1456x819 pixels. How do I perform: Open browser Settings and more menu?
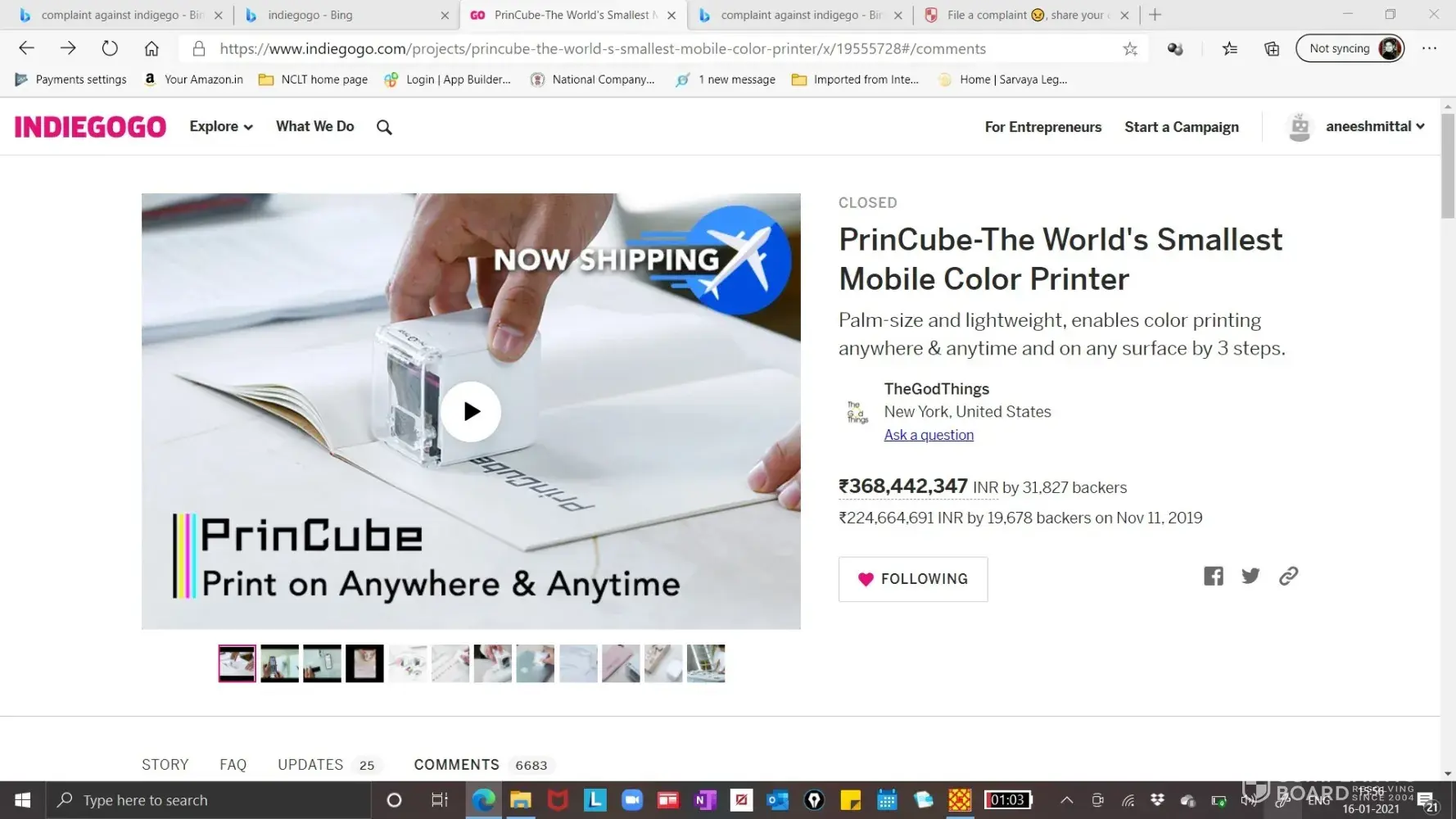(x=1430, y=48)
